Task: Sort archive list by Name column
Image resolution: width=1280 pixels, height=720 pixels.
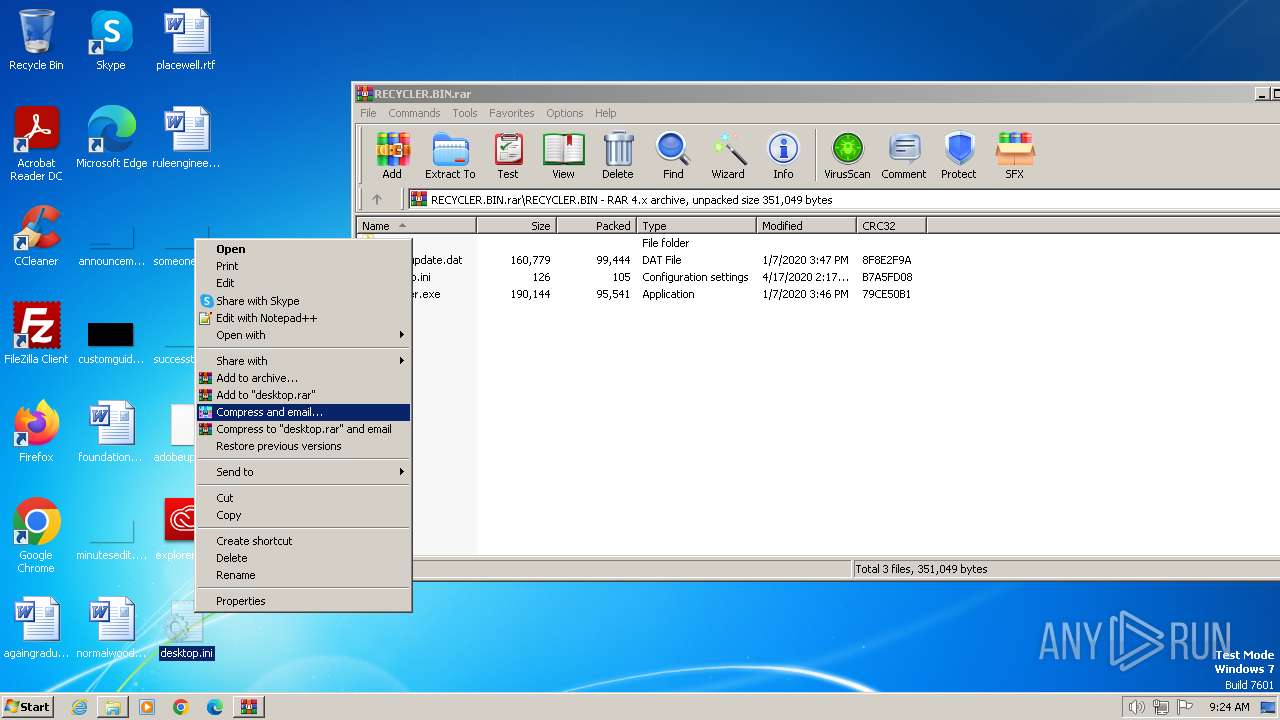Action: point(416,226)
